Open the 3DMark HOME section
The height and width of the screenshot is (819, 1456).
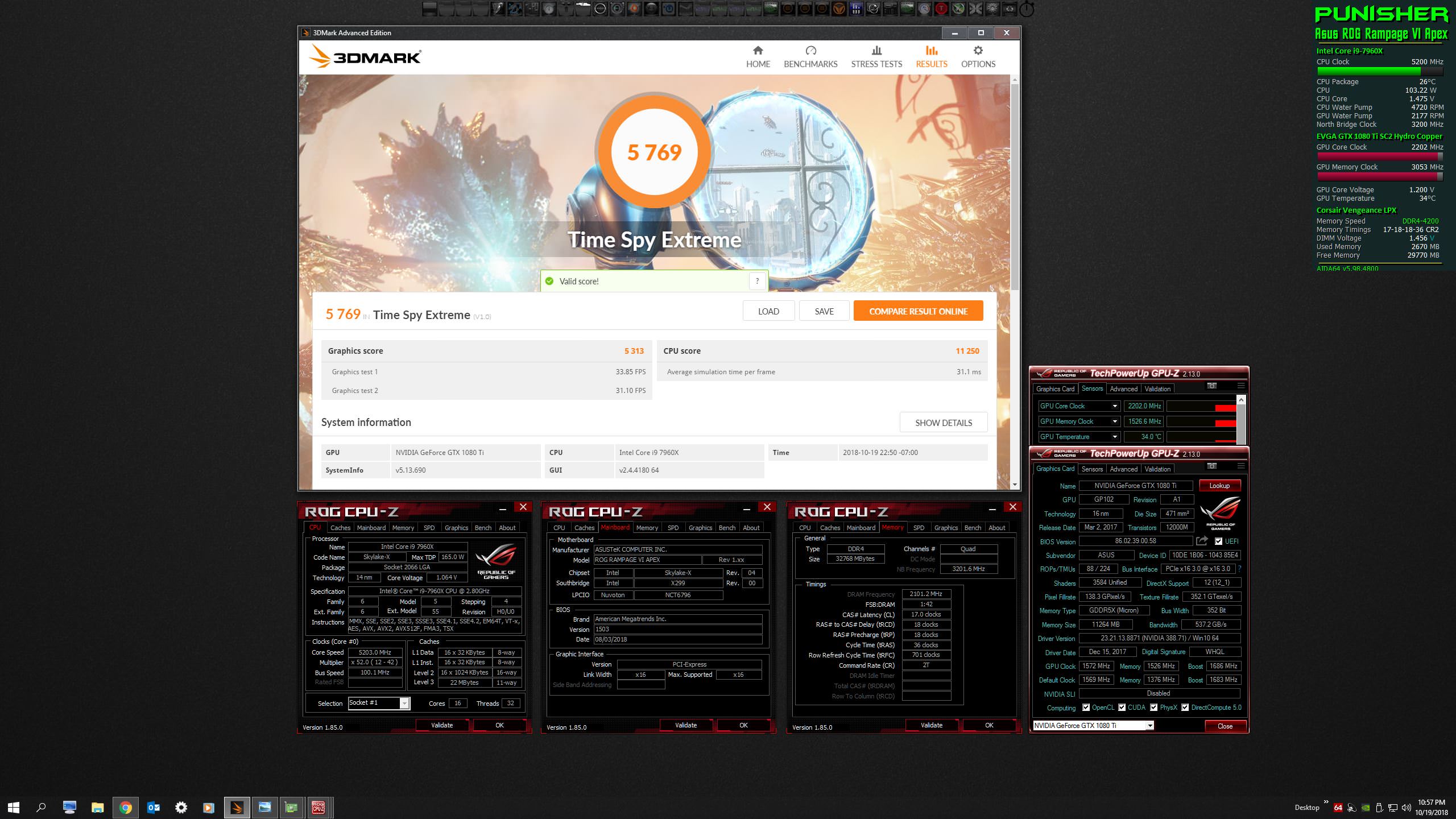pos(758,57)
